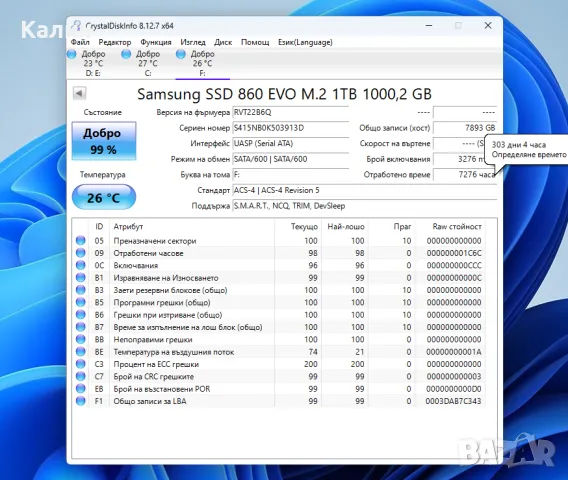Click status icon for attribute B1 wear leveling
Screen dimensions: 568x480
pyautogui.click(x=81, y=277)
